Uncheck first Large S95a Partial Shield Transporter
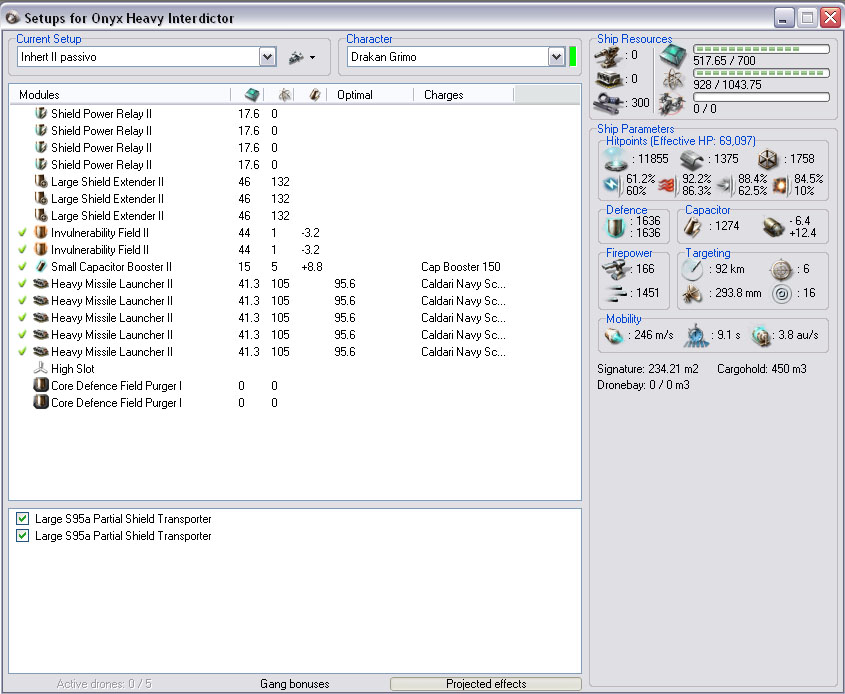The height and width of the screenshot is (694, 845). click(22, 519)
